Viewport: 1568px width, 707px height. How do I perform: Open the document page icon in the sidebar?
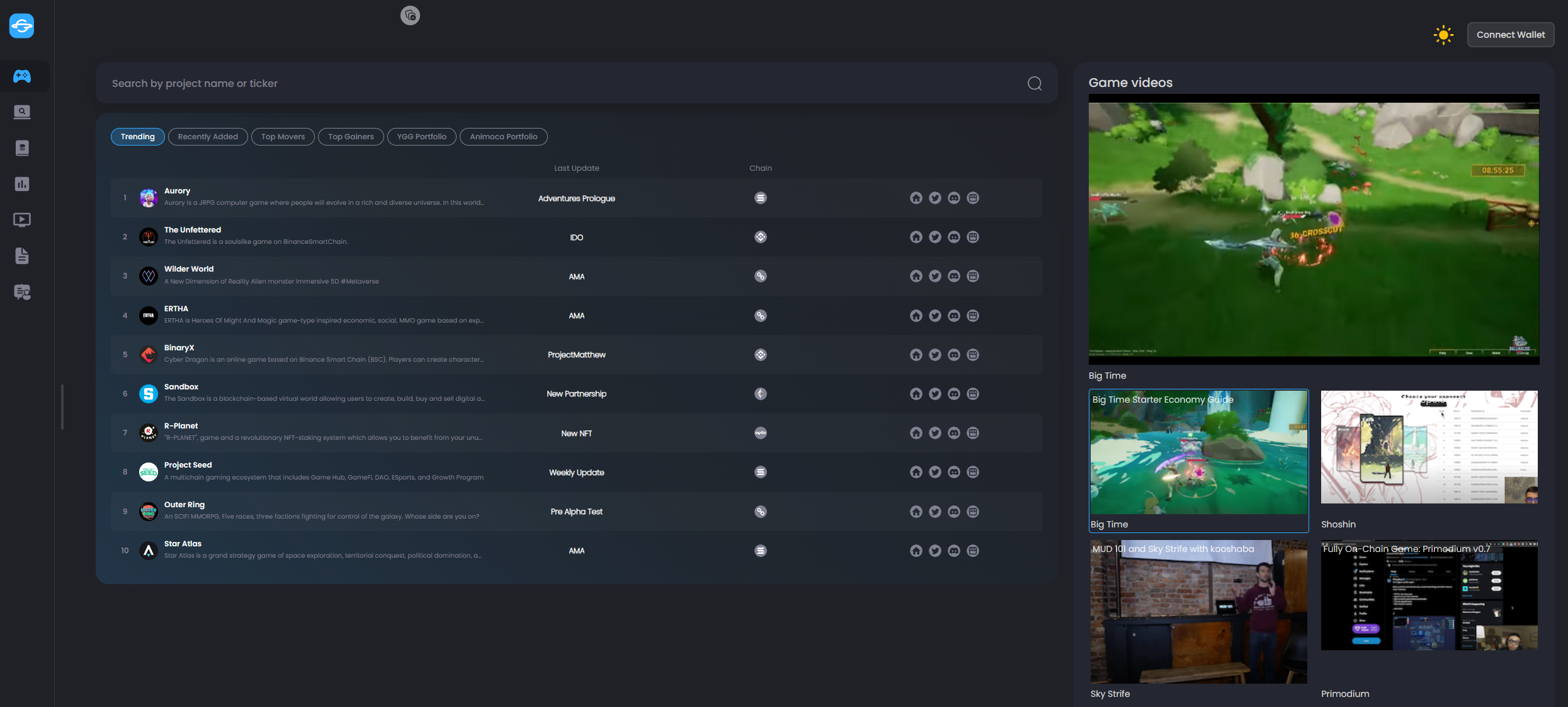22,256
